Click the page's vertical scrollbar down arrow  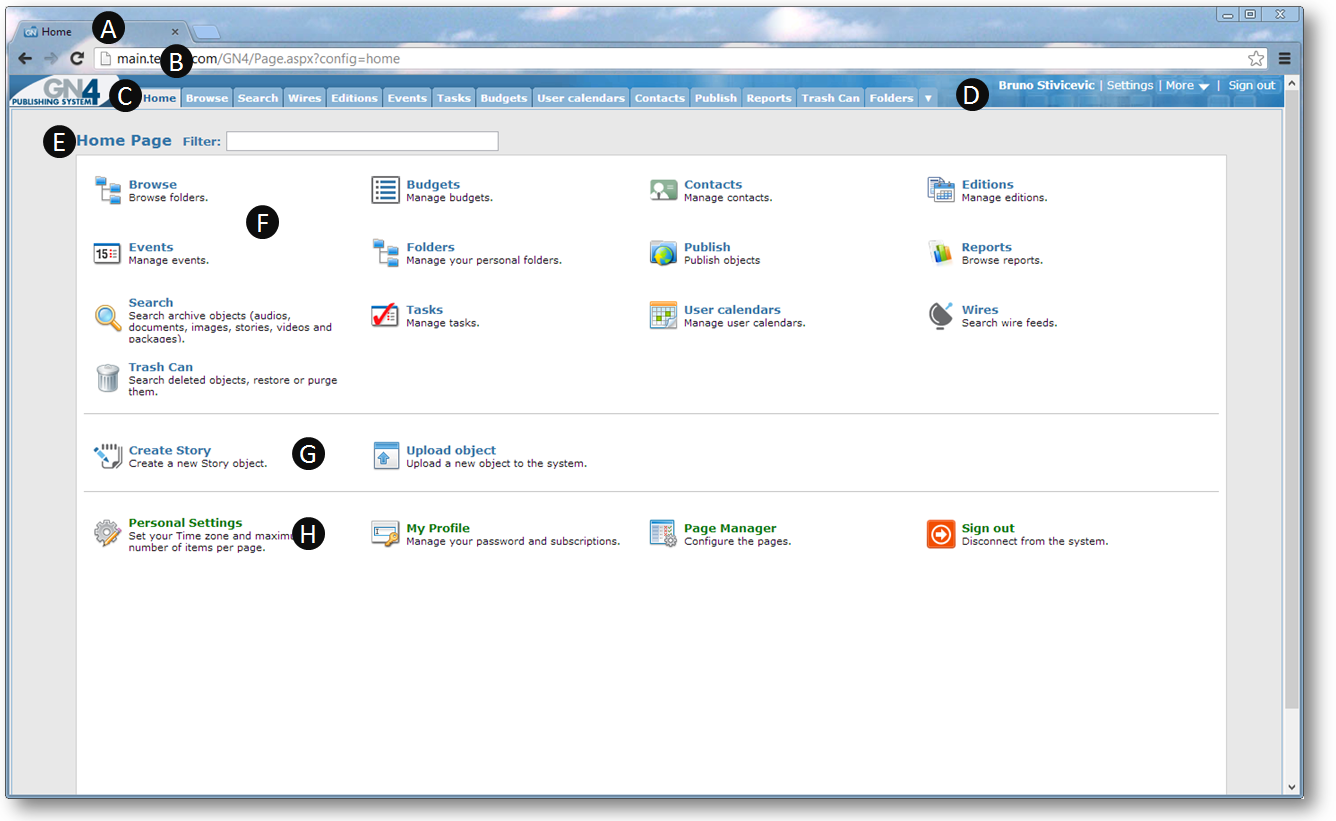1291,787
